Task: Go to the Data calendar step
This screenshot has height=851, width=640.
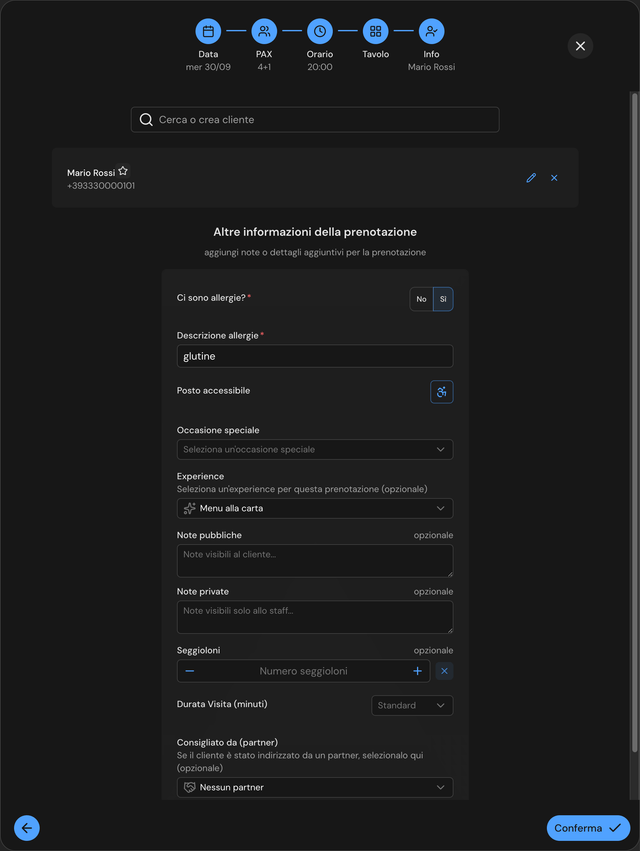Action: coord(208,31)
